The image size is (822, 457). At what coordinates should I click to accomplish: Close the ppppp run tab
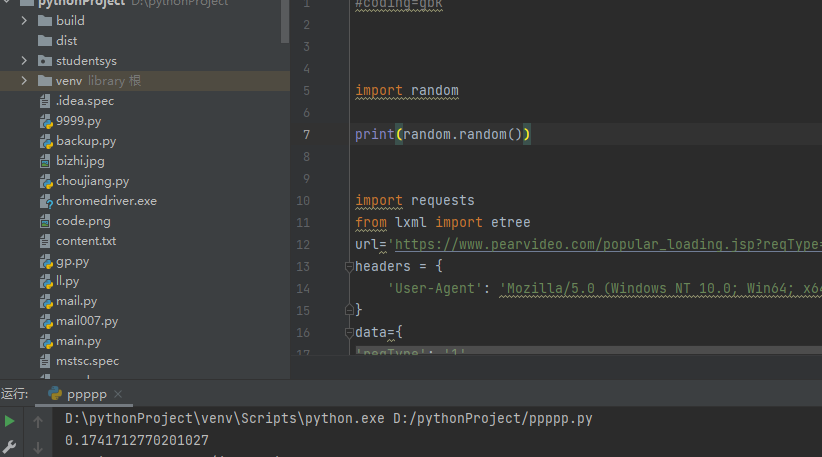118,394
